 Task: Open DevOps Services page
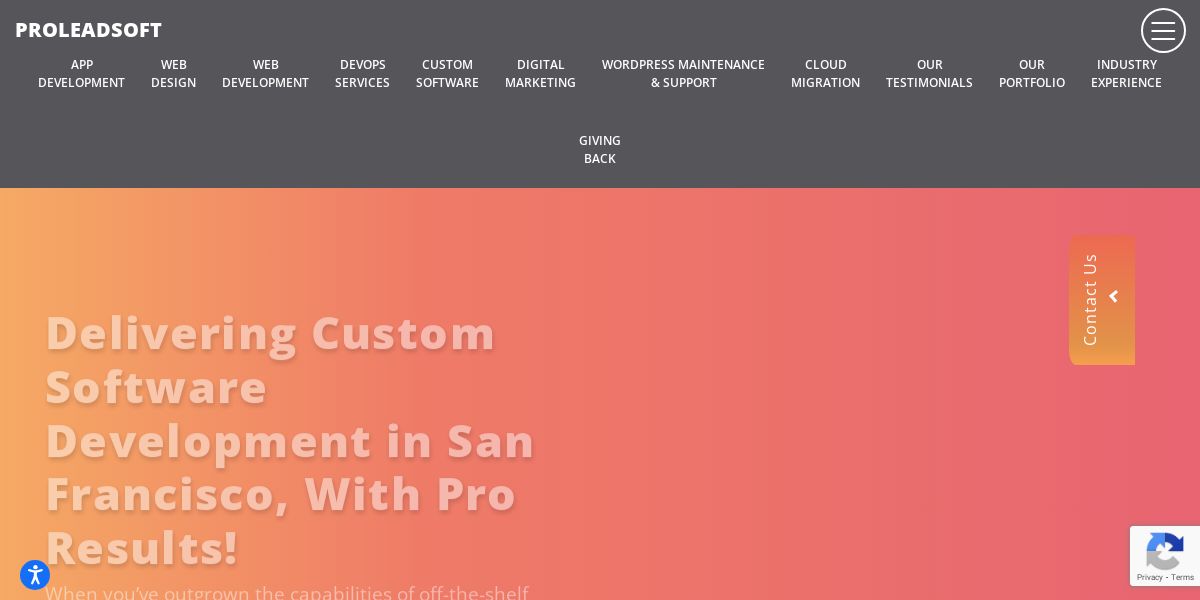(x=363, y=74)
